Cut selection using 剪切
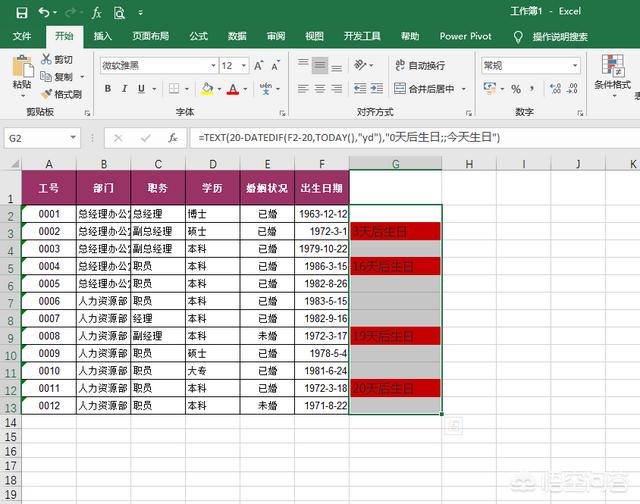The width and height of the screenshot is (640, 504). 57,60
